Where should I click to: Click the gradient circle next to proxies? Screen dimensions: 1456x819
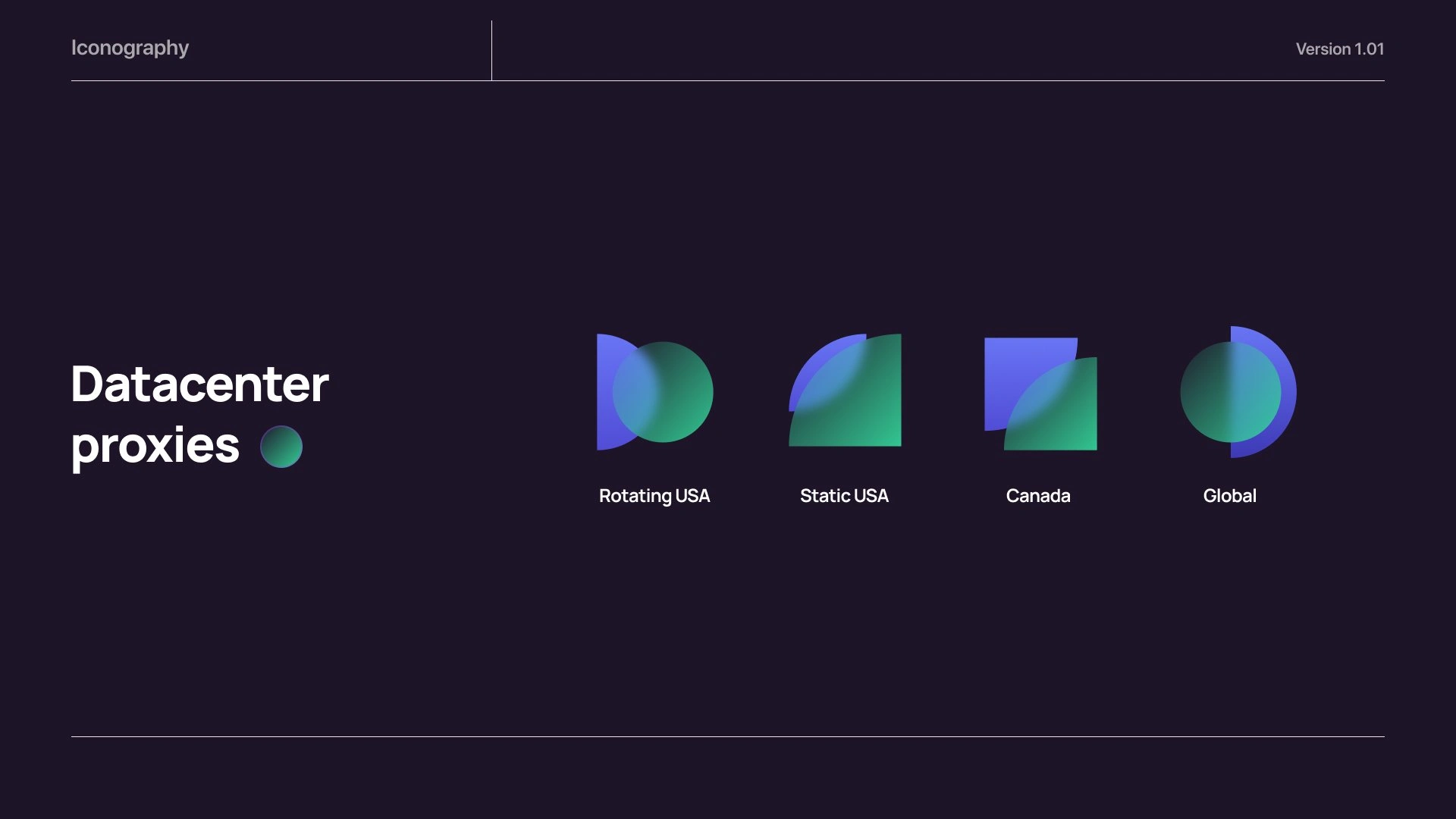[x=281, y=447]
